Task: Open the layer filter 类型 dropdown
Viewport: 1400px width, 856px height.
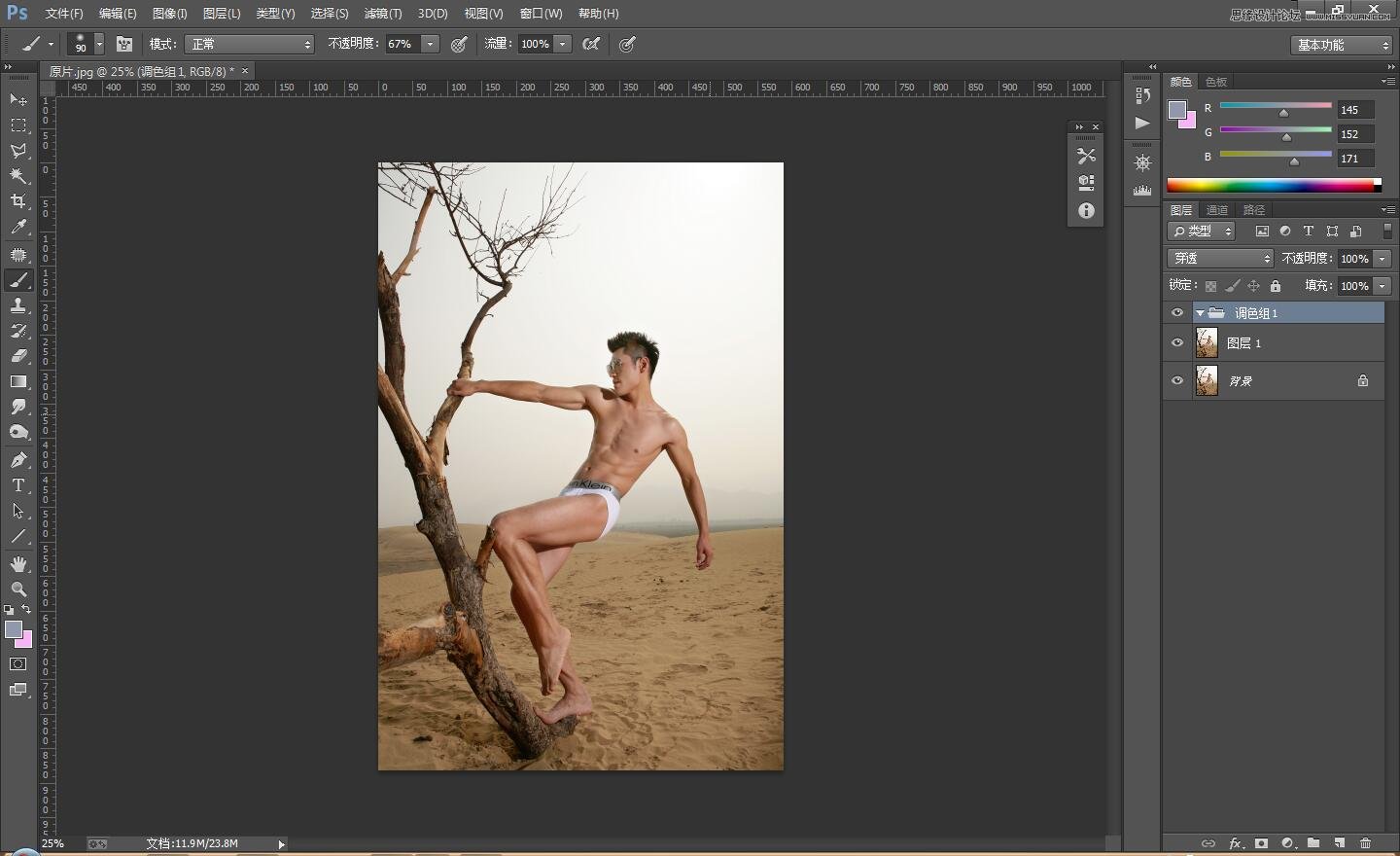Action: (x=1202, y=232)
